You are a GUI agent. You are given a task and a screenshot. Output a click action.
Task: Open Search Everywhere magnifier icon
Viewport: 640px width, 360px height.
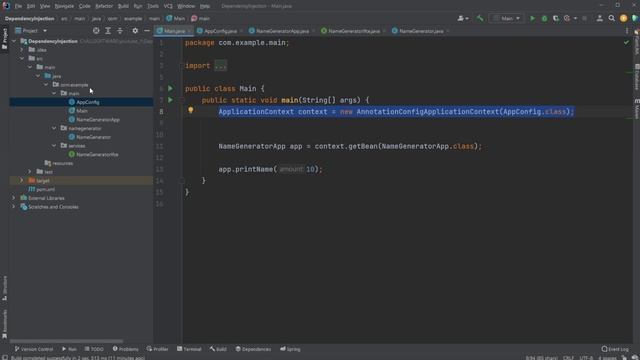[x=611, y=18]
